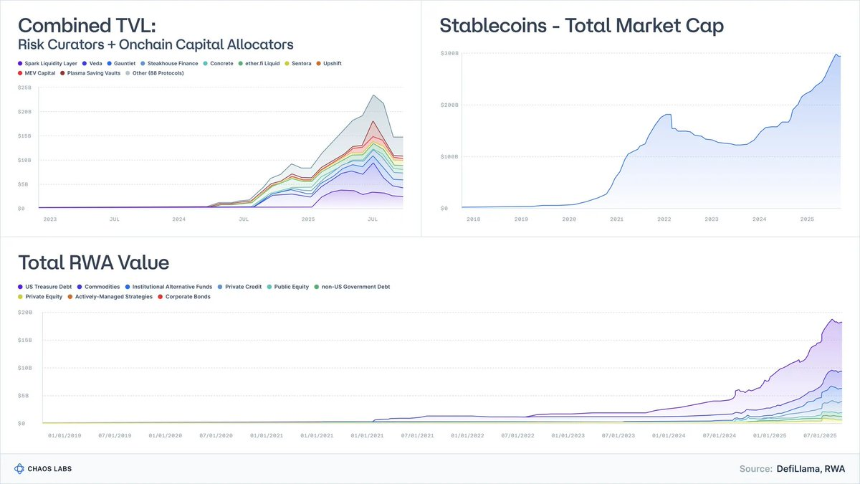Select Institutional Alternative Funds legend entry
The image size is (860, 484).
point(168,286)
